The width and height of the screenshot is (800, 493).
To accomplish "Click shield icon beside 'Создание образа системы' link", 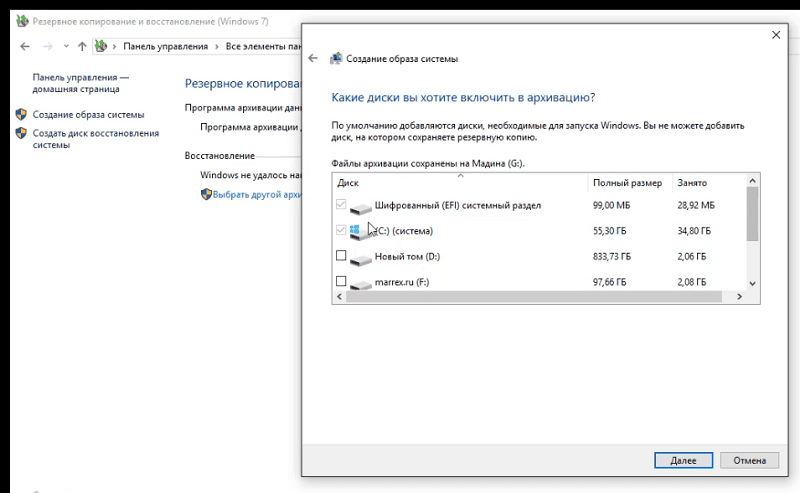I will 21,114.
